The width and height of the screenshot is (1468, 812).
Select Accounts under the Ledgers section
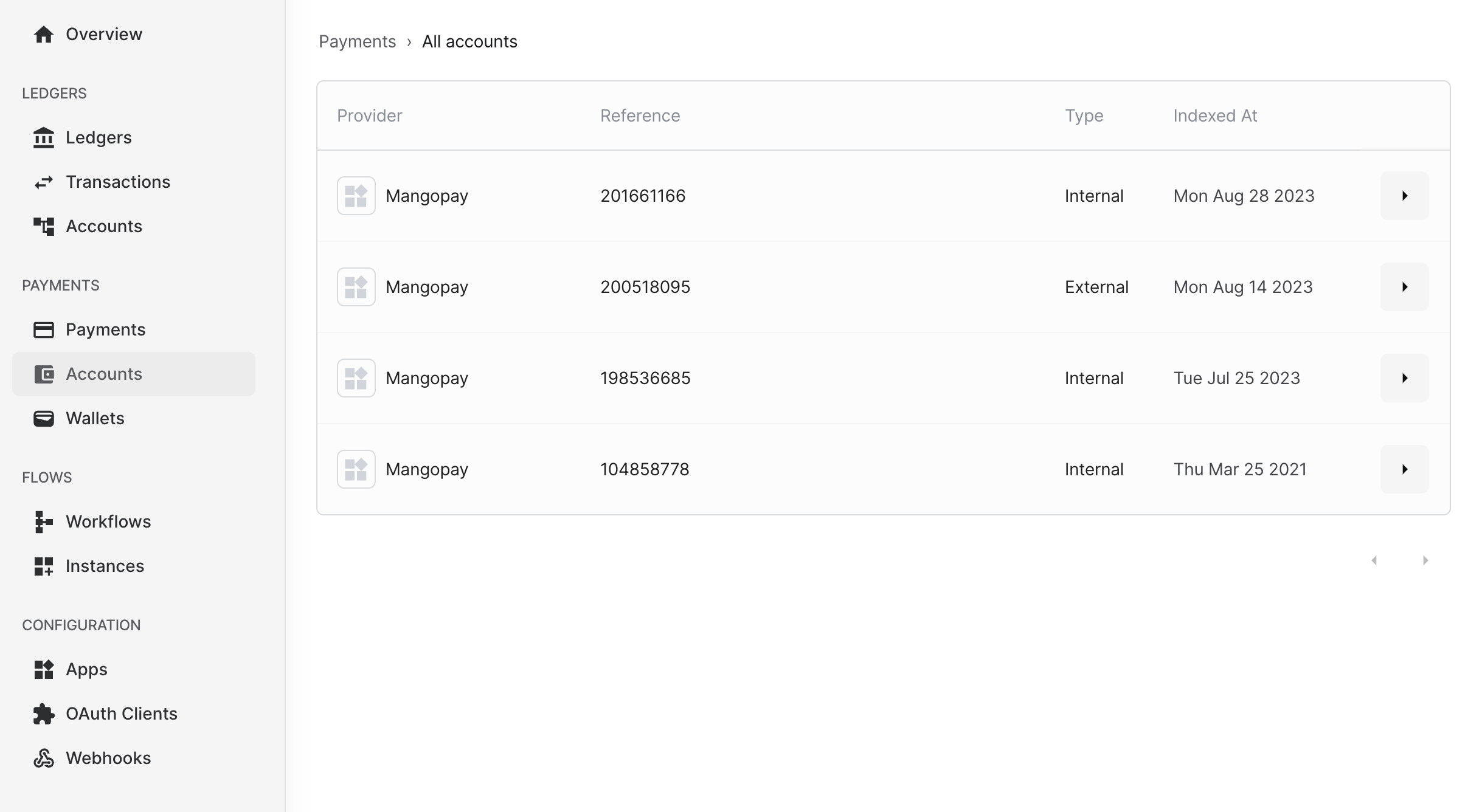pyautogui.click(x=103, y=227)
